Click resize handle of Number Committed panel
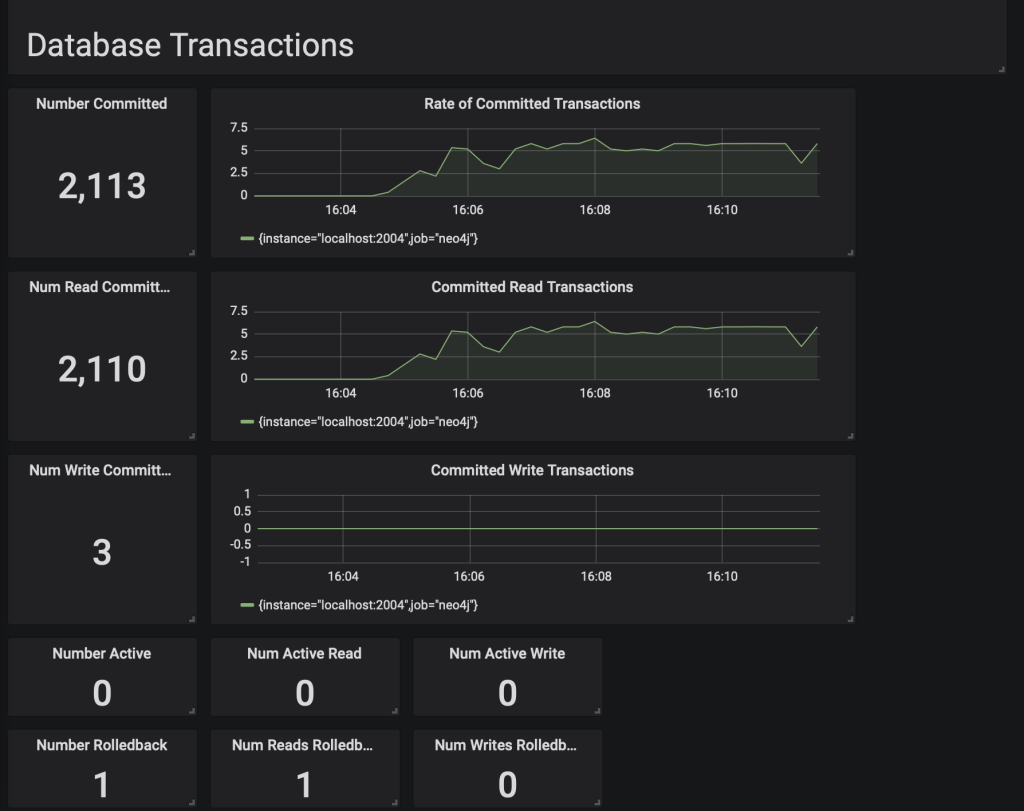Screen dimensions: 1024x811 tap(192, 252)
